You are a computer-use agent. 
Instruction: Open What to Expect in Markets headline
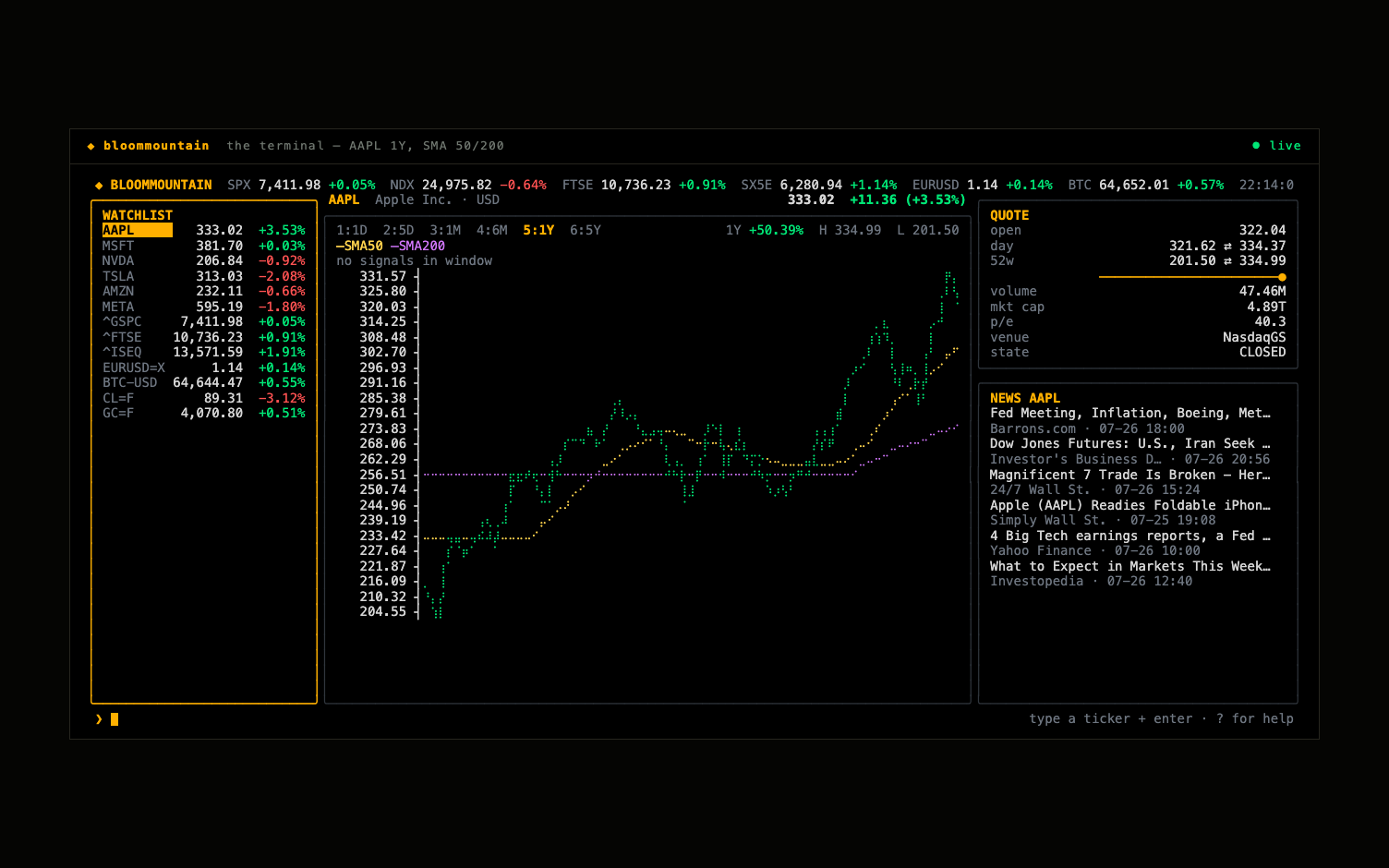(1130, 566)
